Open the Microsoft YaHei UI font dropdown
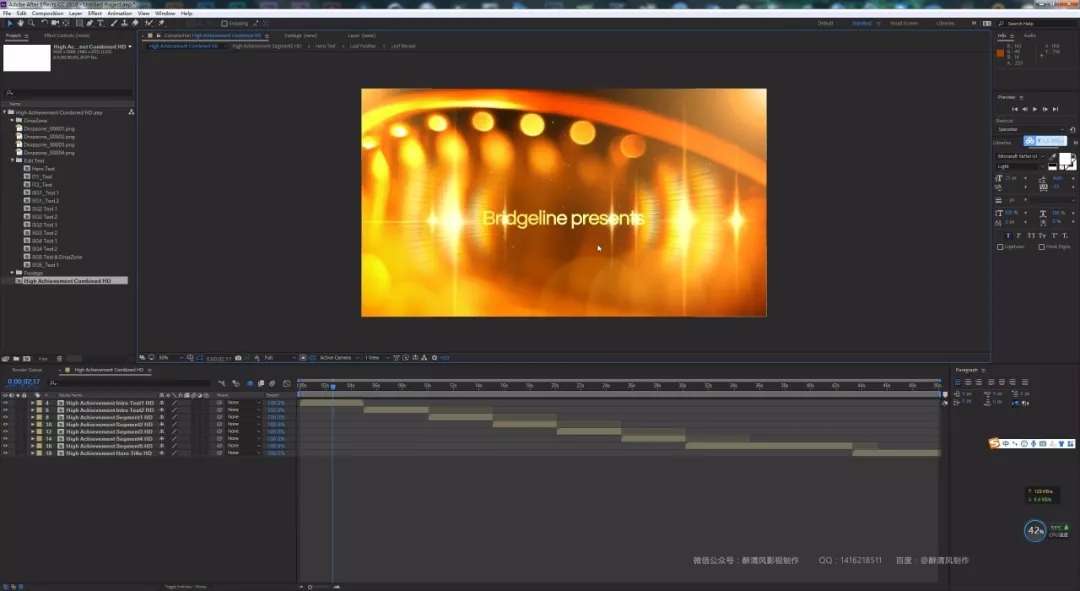 coord(1024,156)
